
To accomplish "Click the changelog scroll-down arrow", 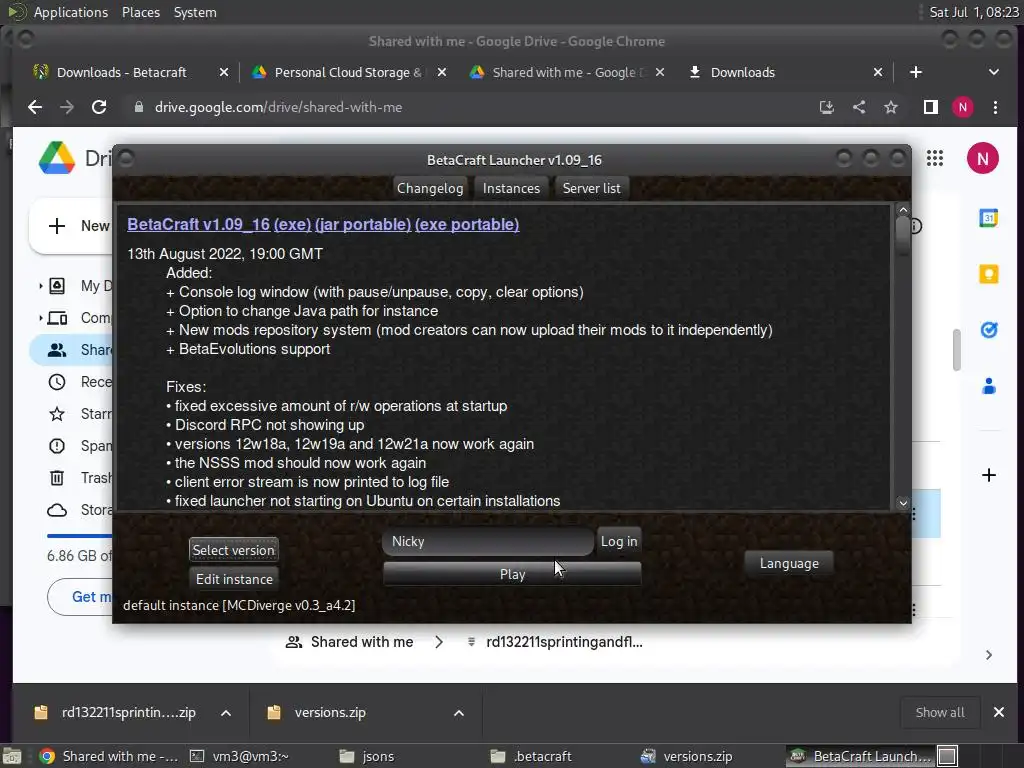I will click(x=903, y=502).
